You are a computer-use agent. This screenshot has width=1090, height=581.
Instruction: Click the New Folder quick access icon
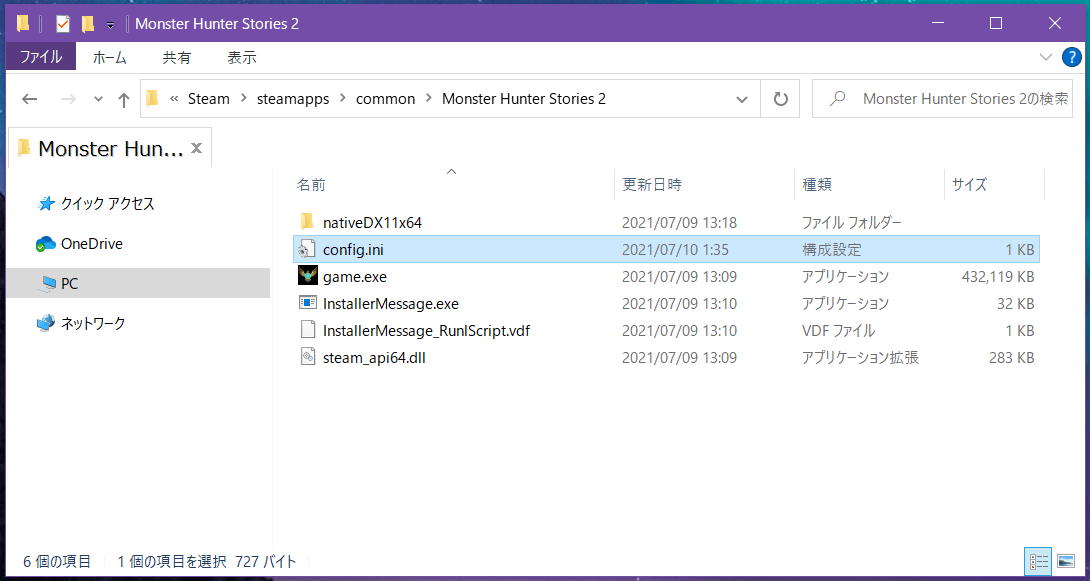pos(88,24)
